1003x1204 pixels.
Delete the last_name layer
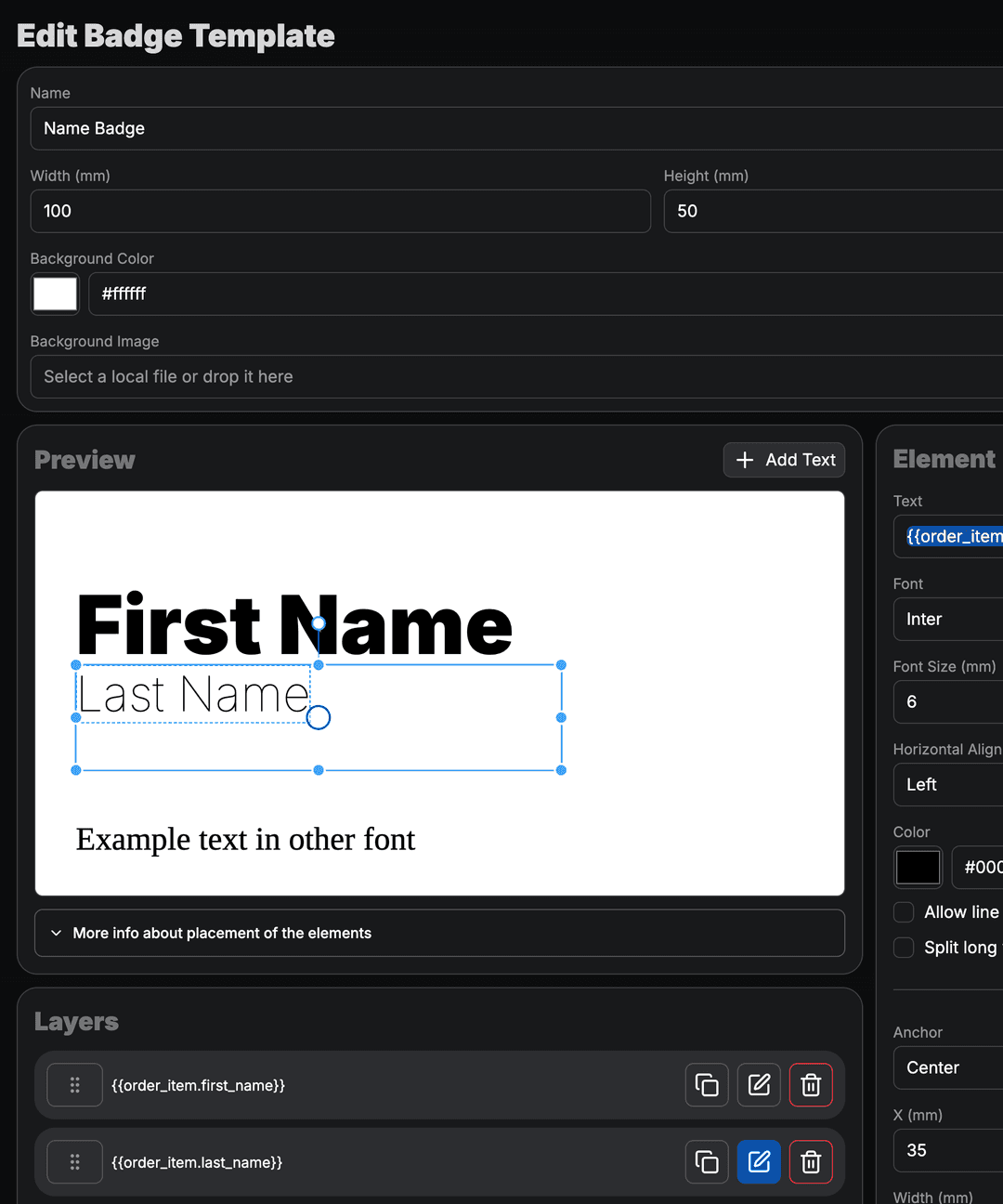811,1162
